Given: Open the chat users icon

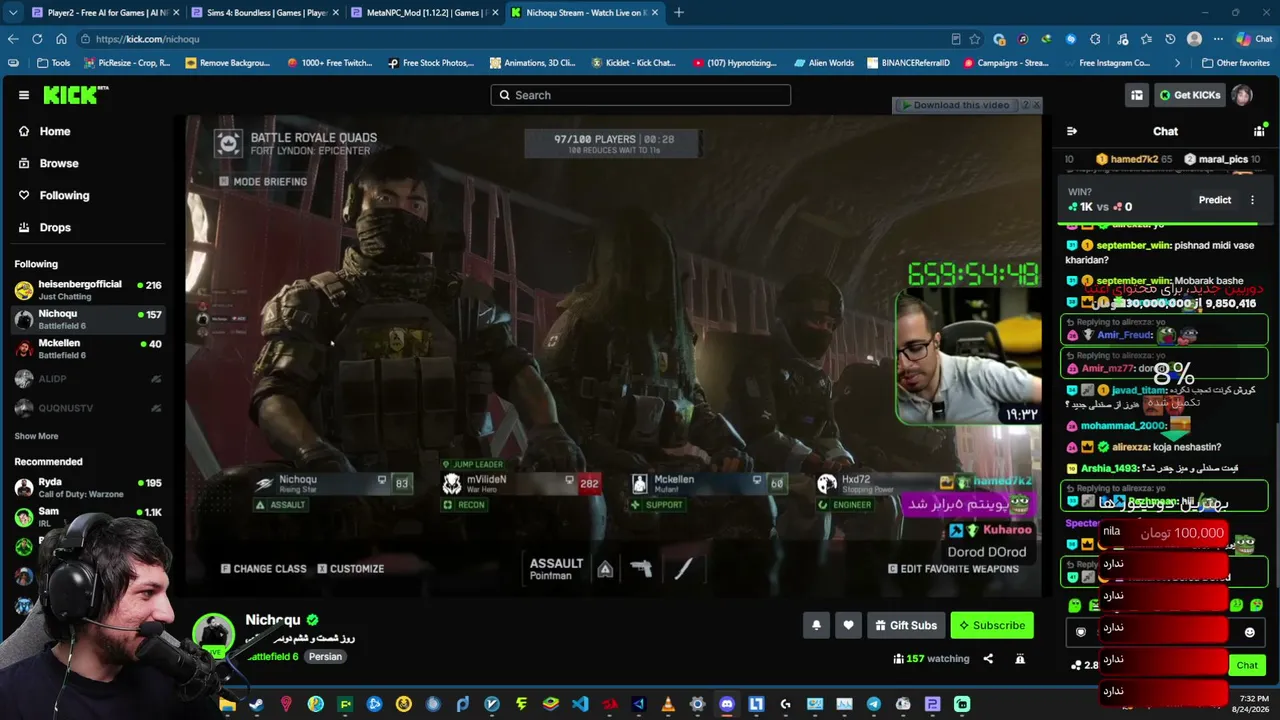Looking at the screenshot, I should [1259, 131].
